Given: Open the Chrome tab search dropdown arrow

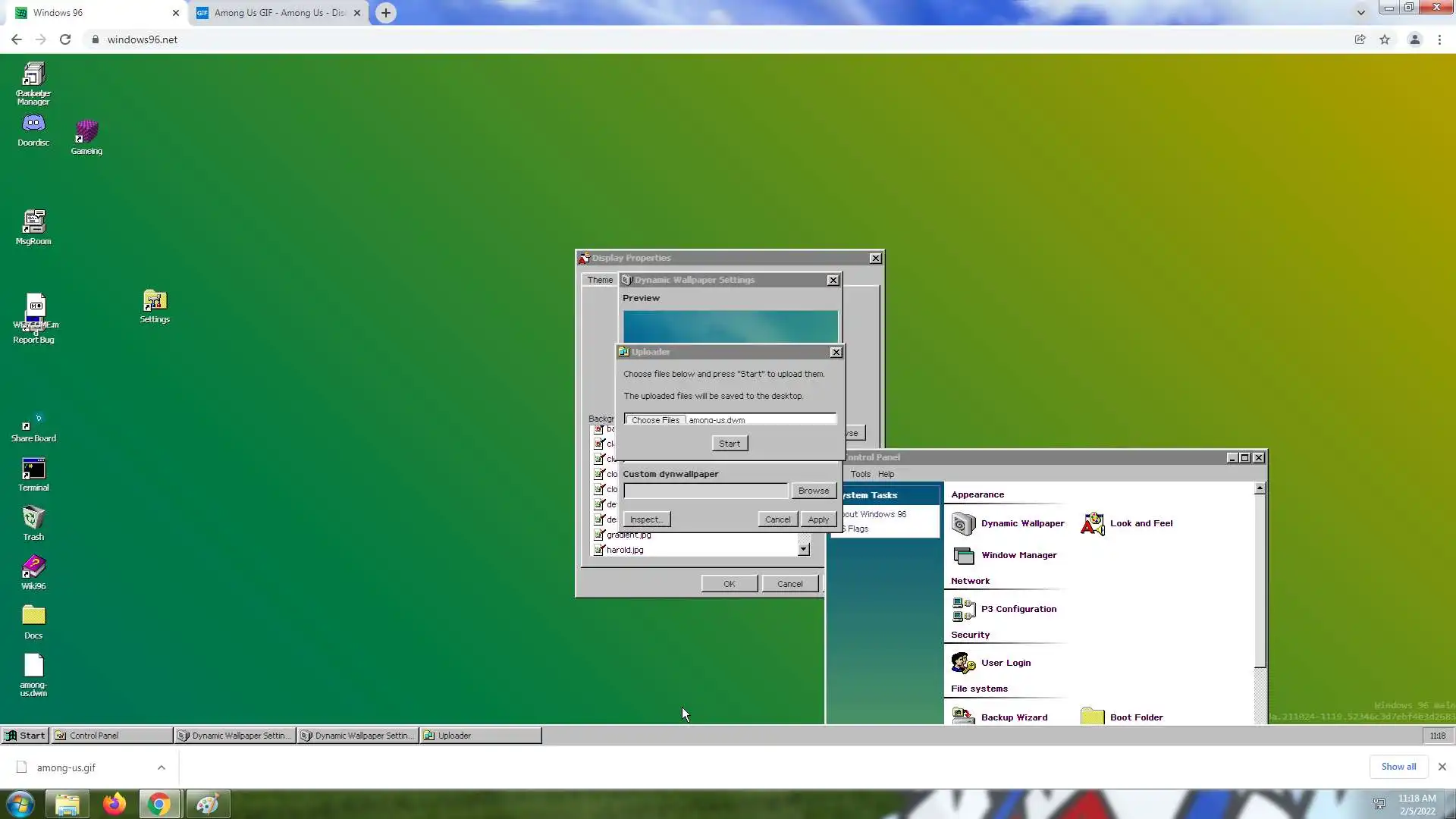Looking at the screenshot, I should [x=1361, y=12].
